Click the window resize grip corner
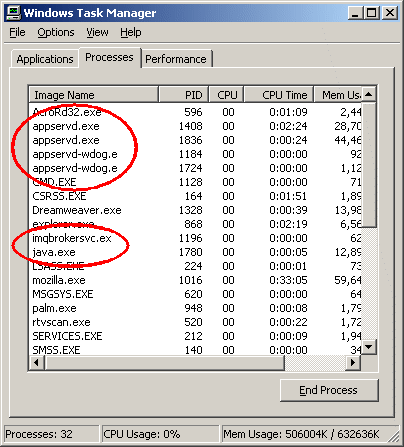Screen dimensions: 404x447 (393, 437)
